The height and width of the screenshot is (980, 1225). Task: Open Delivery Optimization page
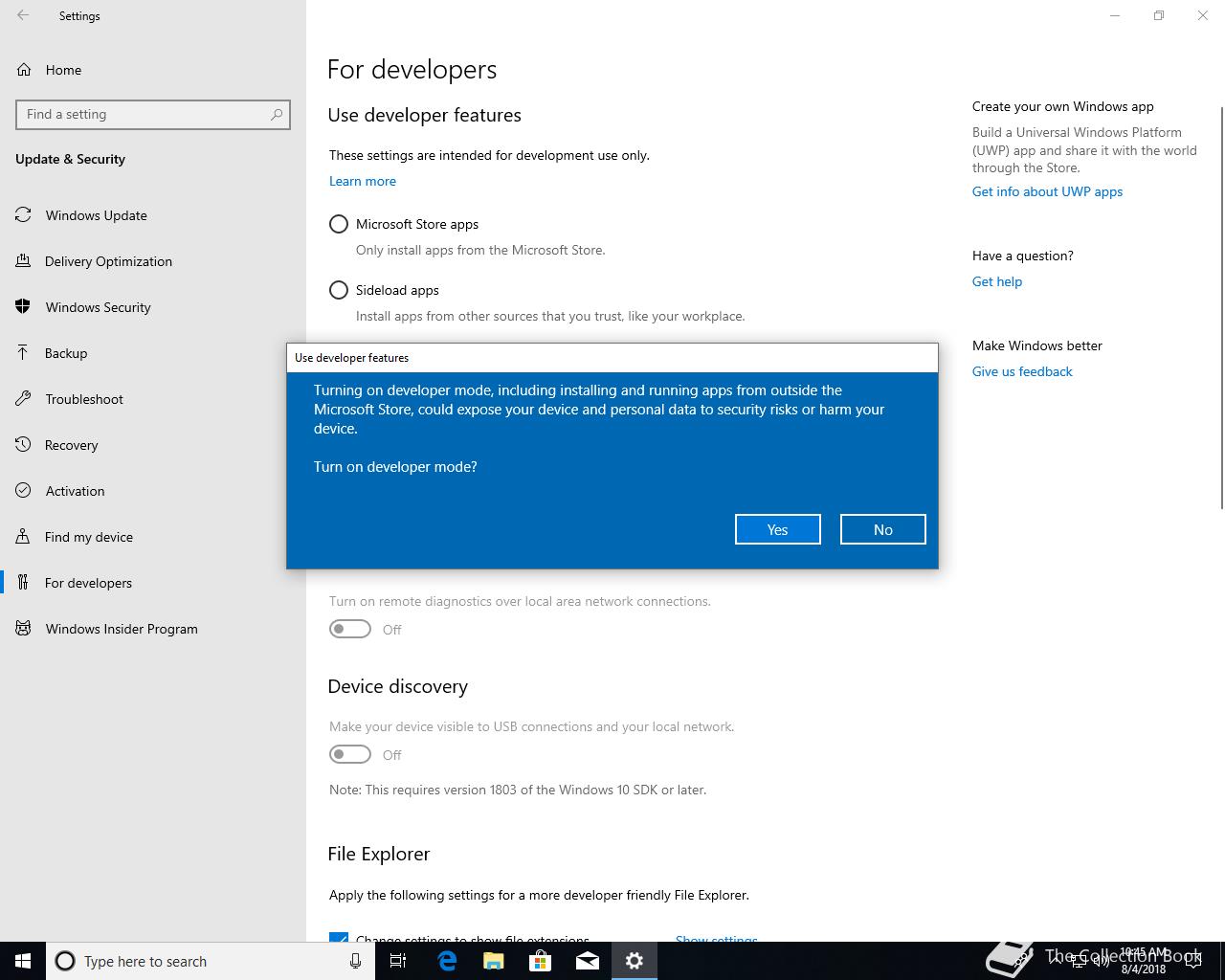(153, 261)
